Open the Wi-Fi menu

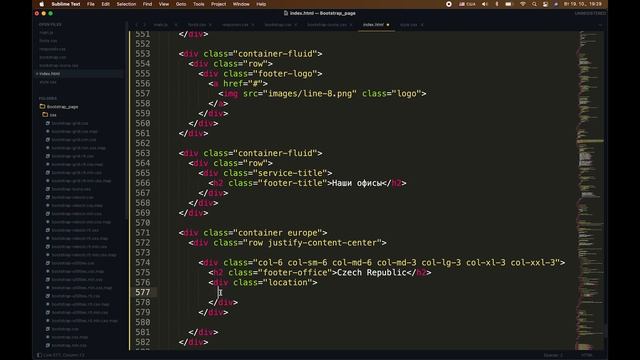(523, 4)
